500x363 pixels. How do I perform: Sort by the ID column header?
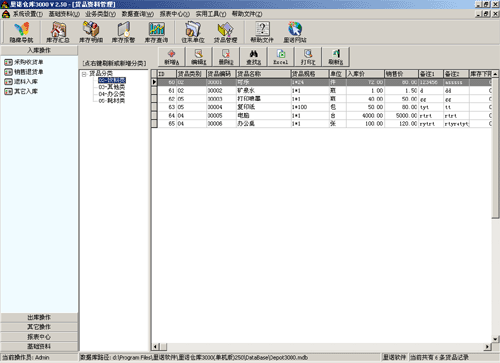[x=167, y=74]
